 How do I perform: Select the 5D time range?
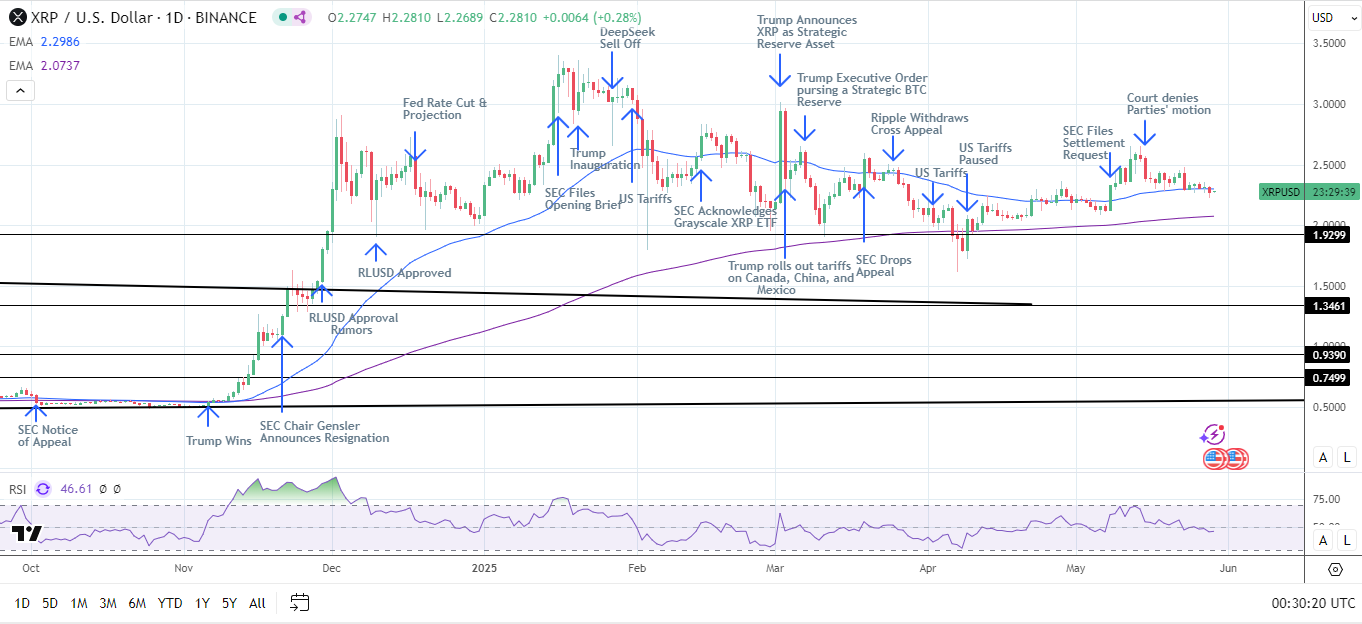tap(50, 603)
